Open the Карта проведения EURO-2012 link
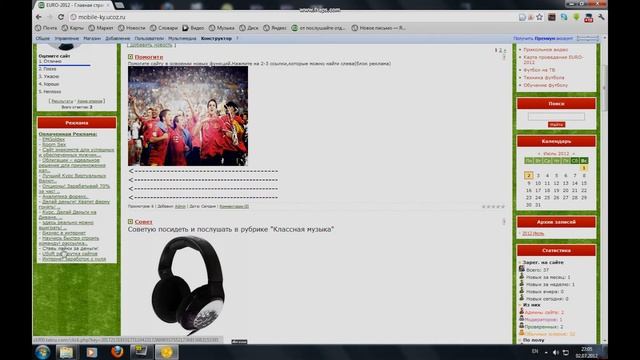 pyautogui.click(x=553, y=60)
